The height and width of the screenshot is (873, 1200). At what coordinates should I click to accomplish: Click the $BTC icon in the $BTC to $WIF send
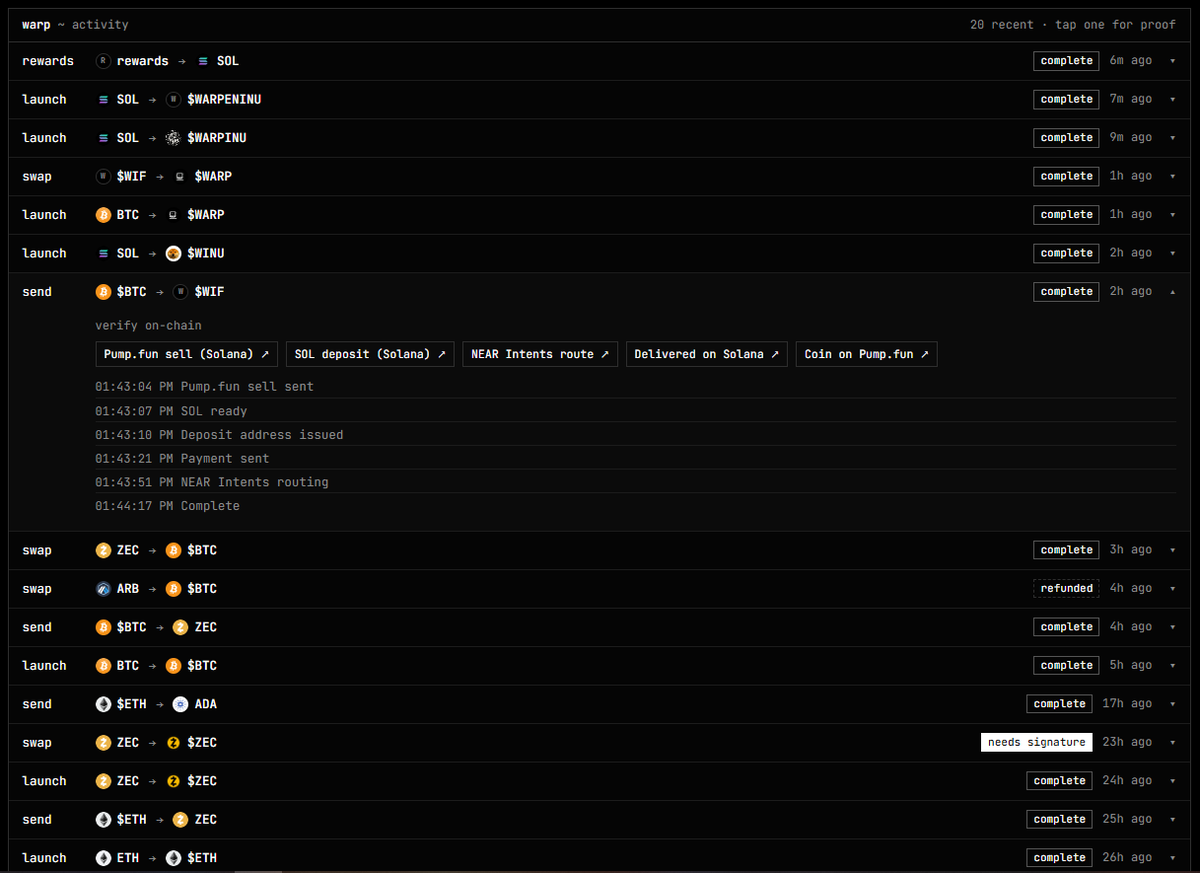[103, 292]
